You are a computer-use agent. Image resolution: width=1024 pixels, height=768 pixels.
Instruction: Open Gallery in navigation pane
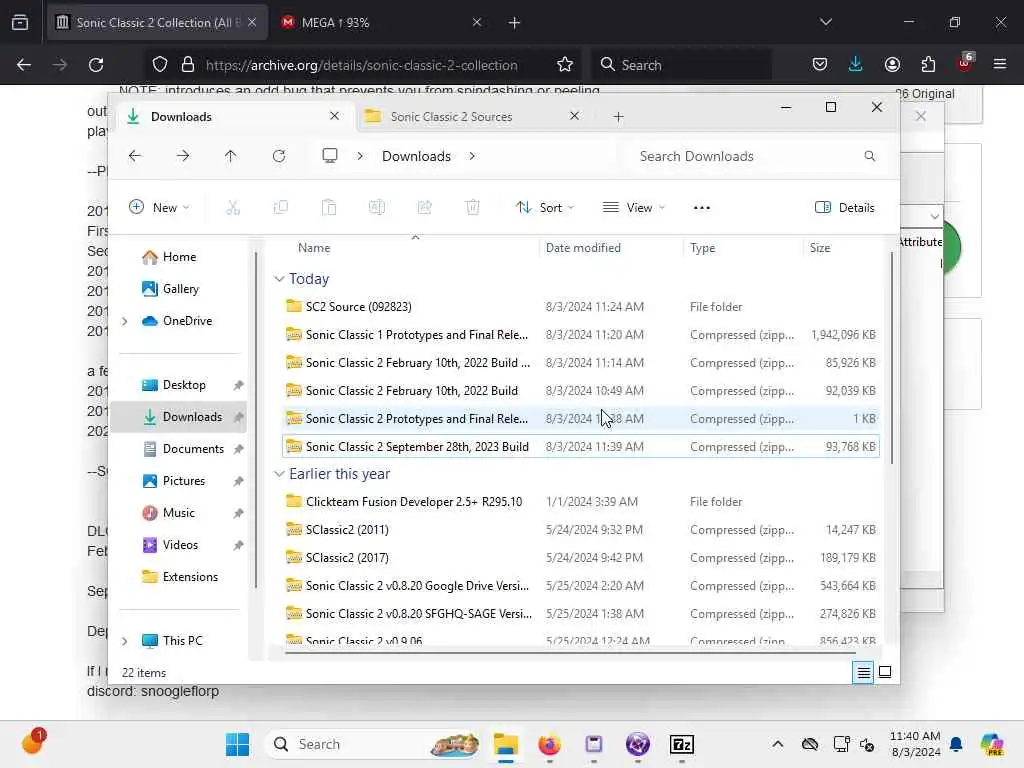tap(181, 289)
